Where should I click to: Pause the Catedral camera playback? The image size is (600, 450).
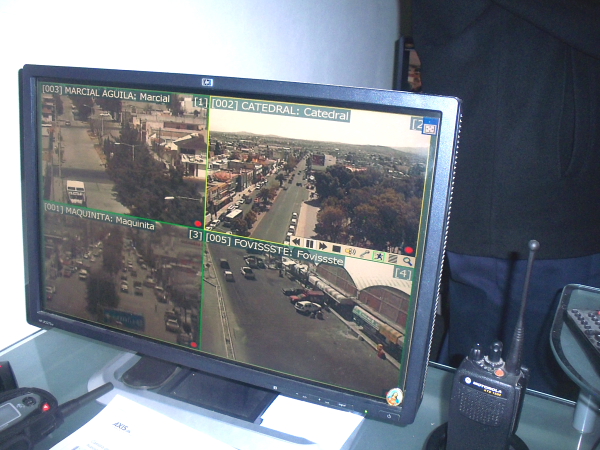[309, 244]
